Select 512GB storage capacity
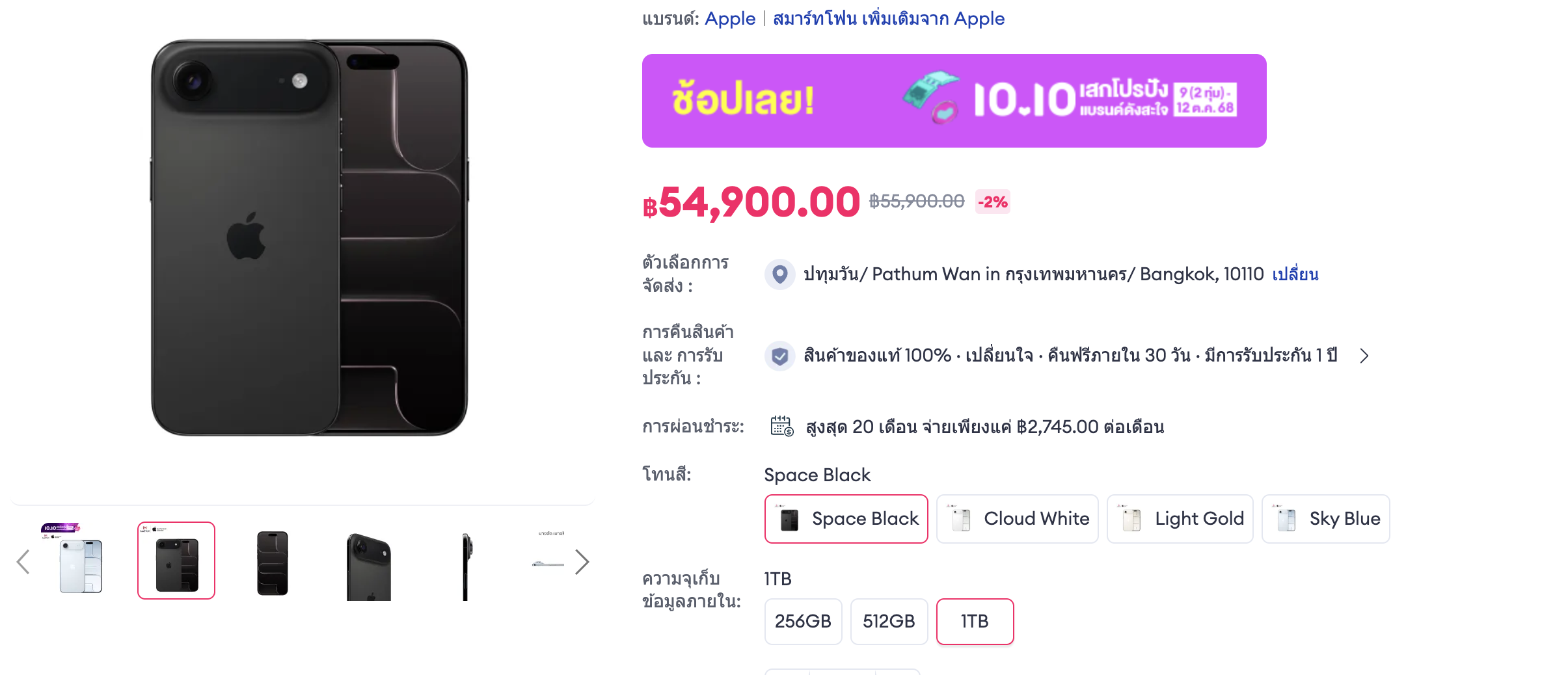Screen dimensions: 1568x675 (x=889, y=622)
